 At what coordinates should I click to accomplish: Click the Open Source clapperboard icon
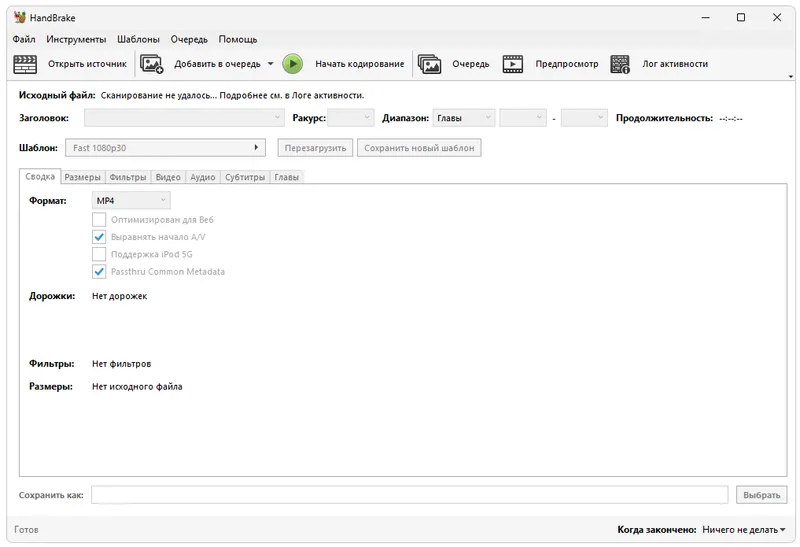[x=24, y=64]
